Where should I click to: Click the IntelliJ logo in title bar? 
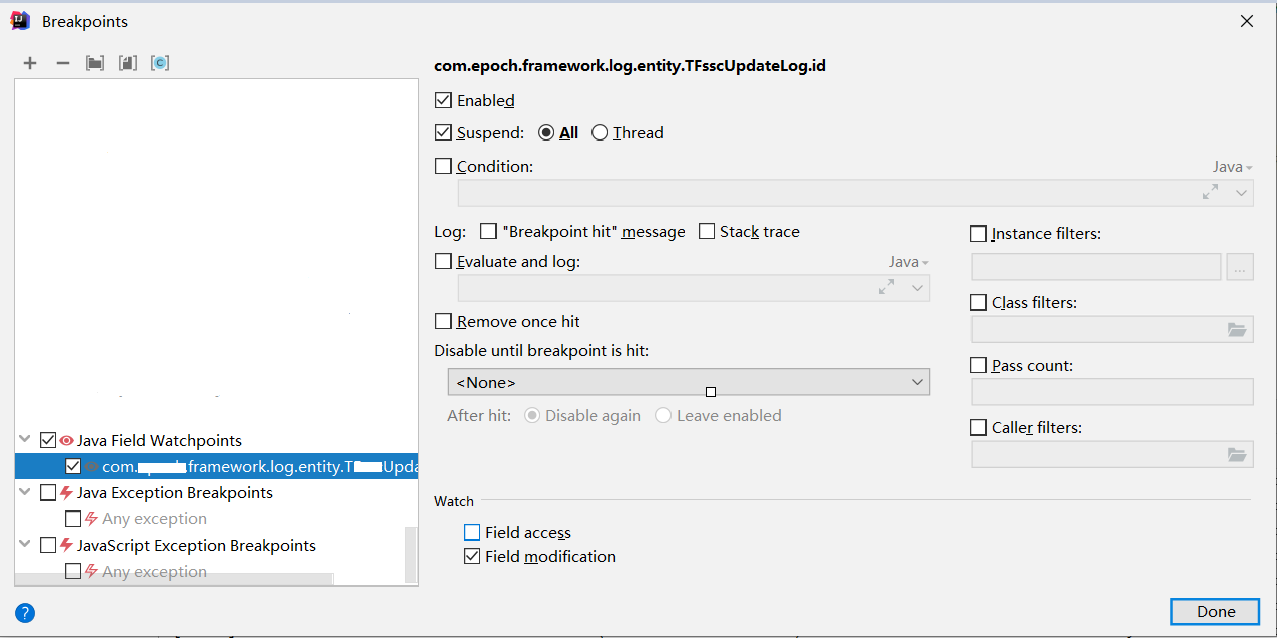(x=20, y=20)
